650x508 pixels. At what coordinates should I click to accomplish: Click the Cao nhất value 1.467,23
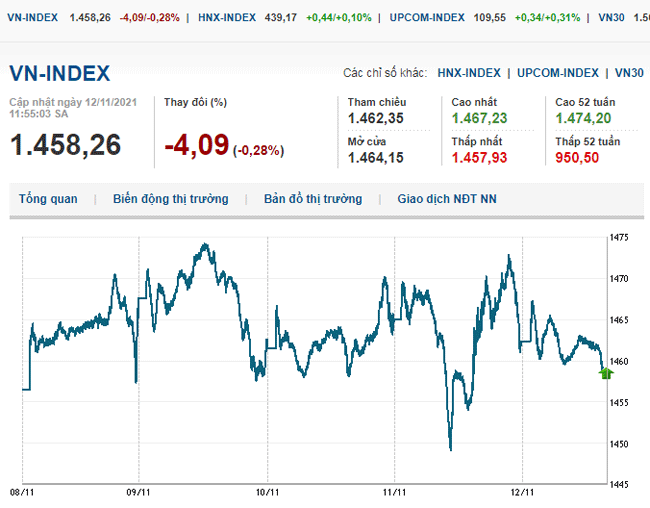(x=479, y=119)
